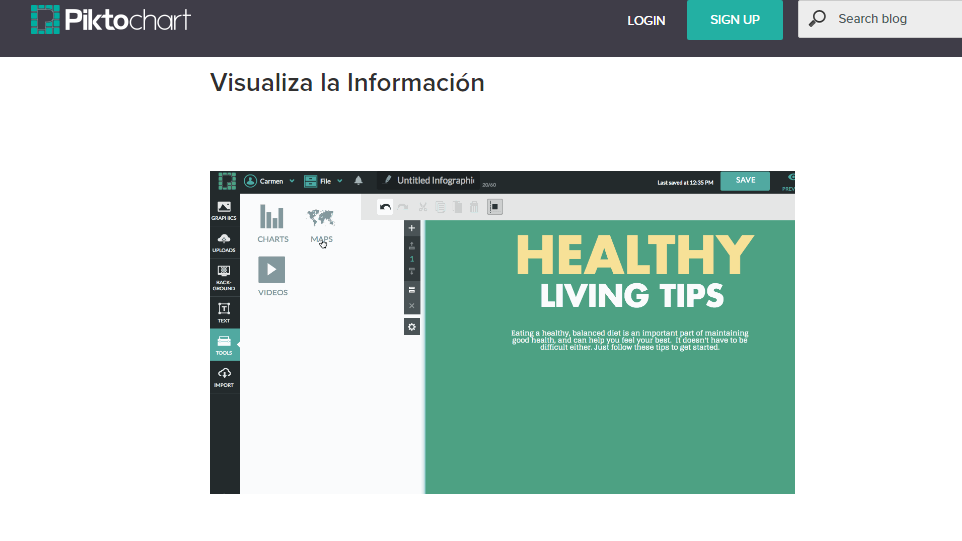Open the LOGIN link
This screenshot has width=962, height=541.
tap(646, 20)
